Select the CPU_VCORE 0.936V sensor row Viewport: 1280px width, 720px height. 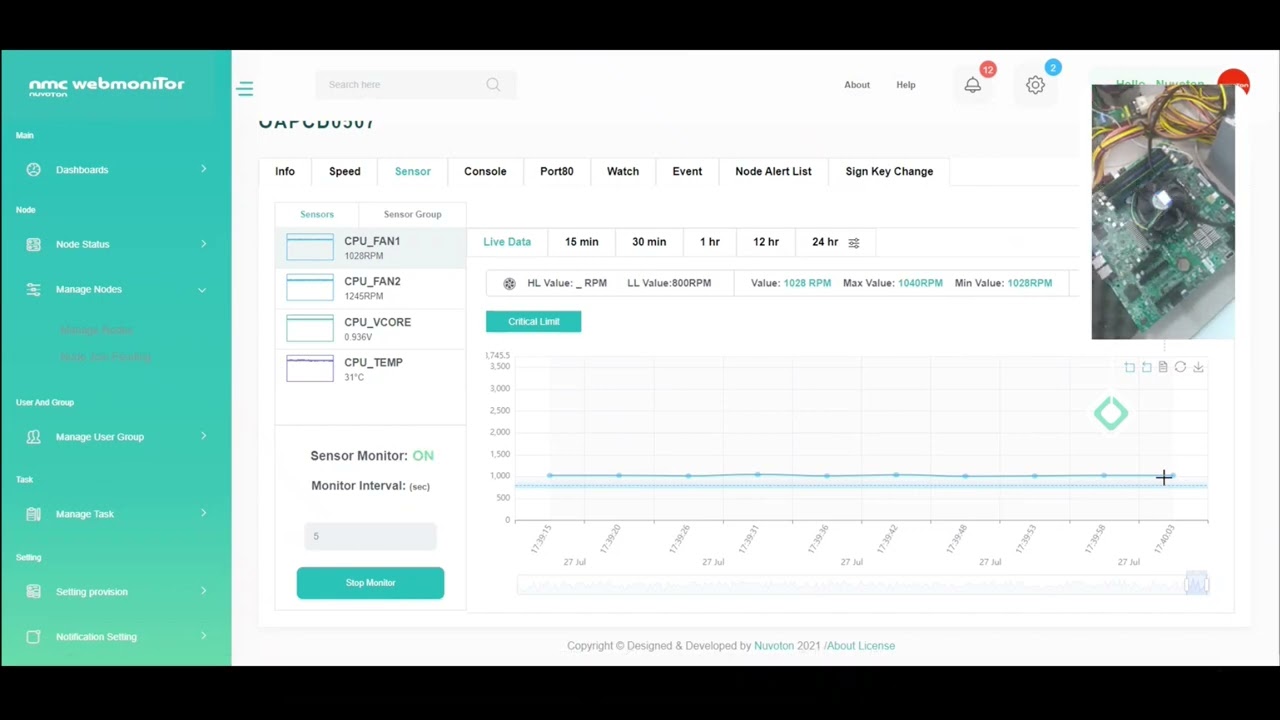click(371, 328)
